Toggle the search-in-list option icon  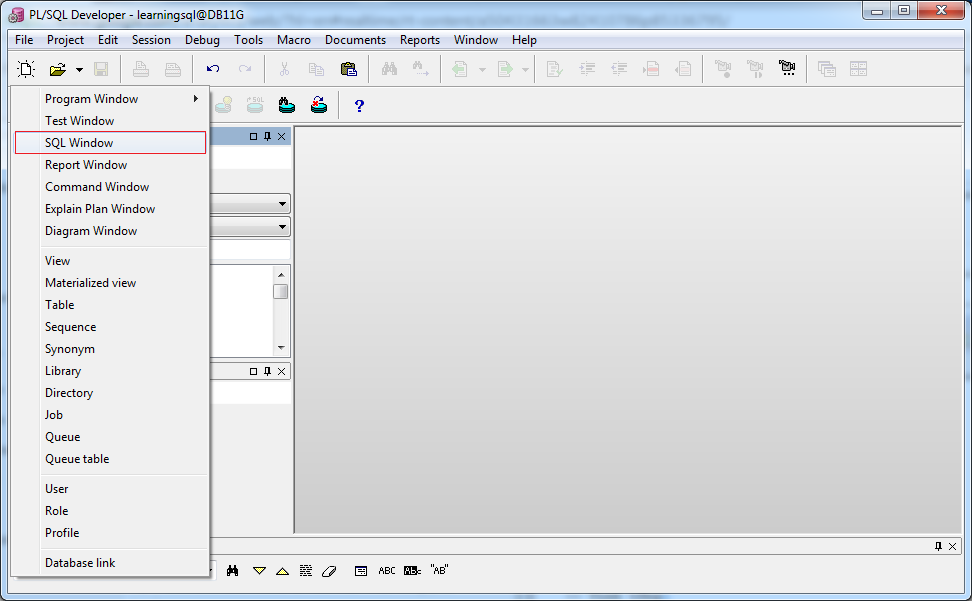[361, 571]
